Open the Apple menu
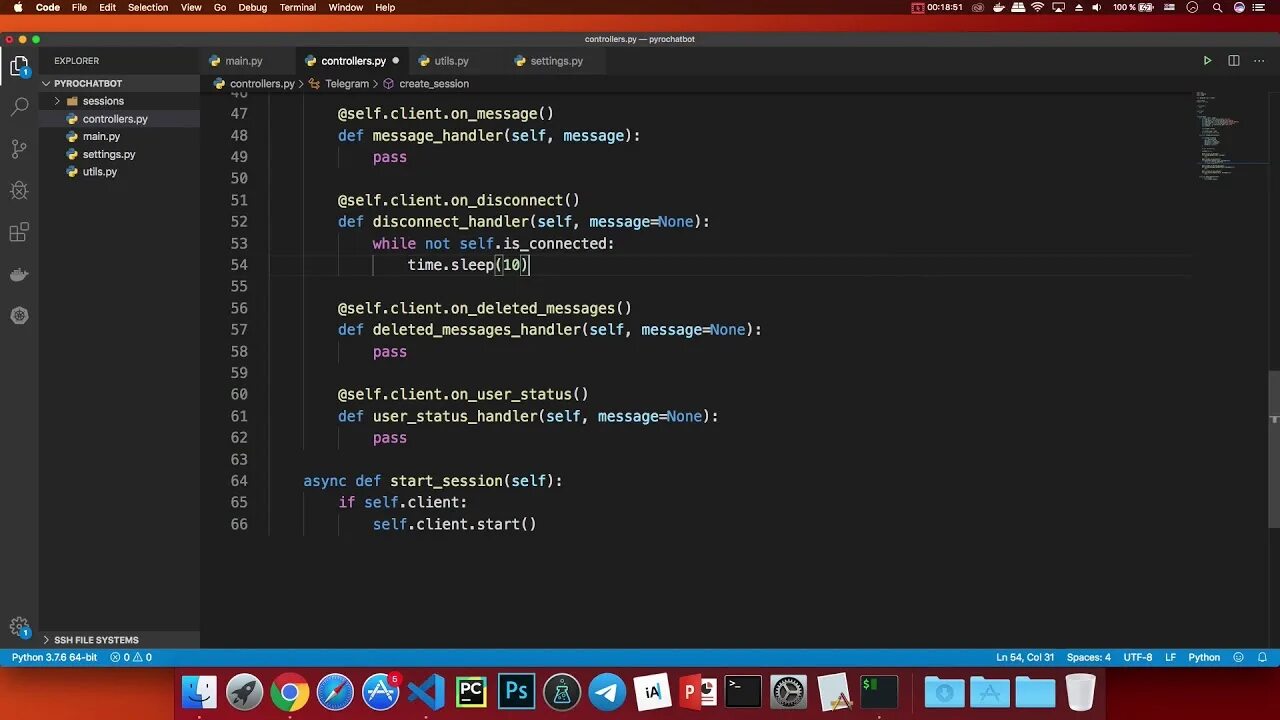 (x=17, y=7)
